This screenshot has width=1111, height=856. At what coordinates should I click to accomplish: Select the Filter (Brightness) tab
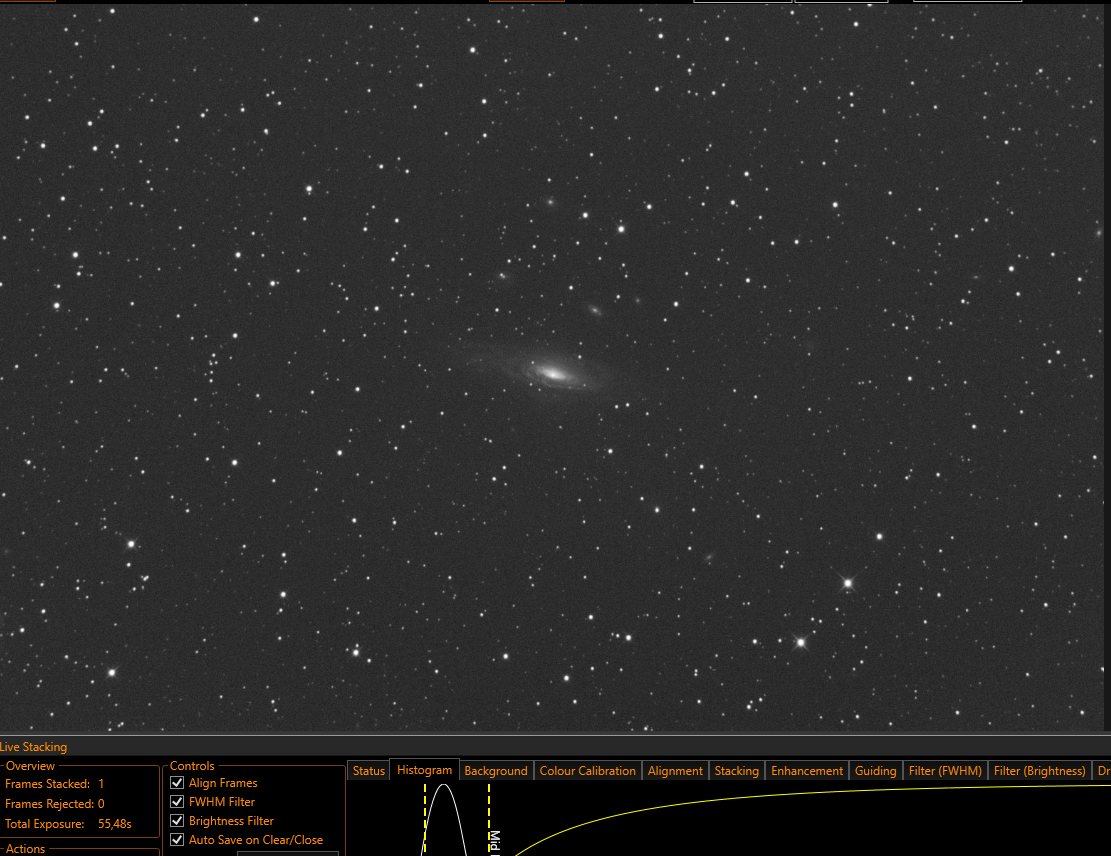tap(1039, 771)
